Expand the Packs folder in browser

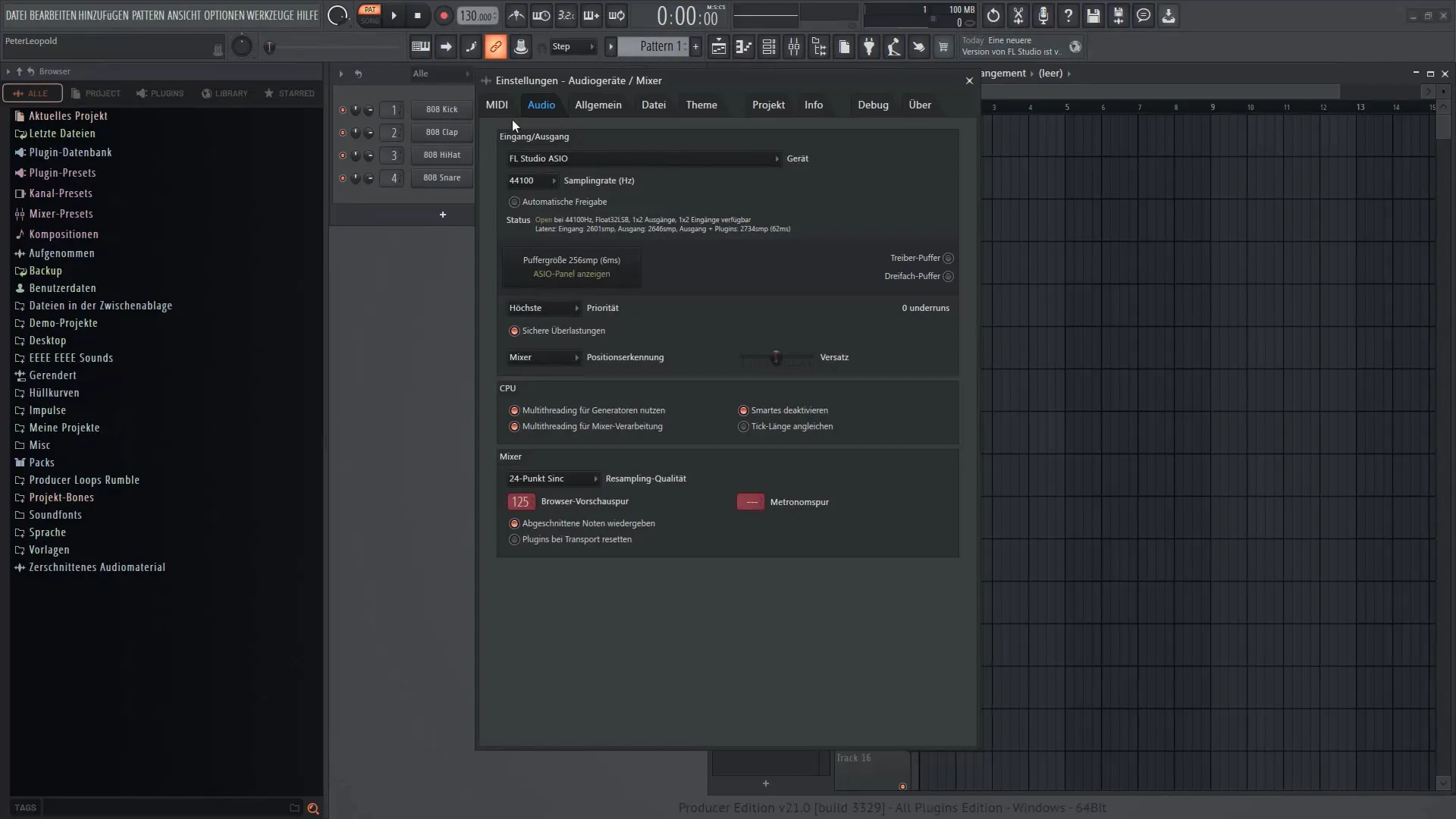pyautogui.click(x=42, y=463)
